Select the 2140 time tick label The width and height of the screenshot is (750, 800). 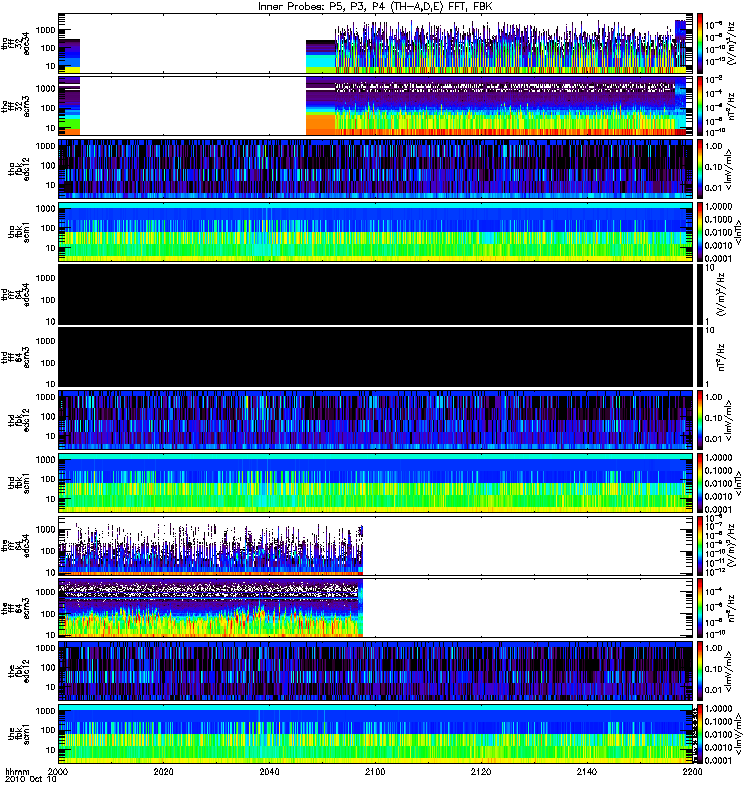click(586, 771)
